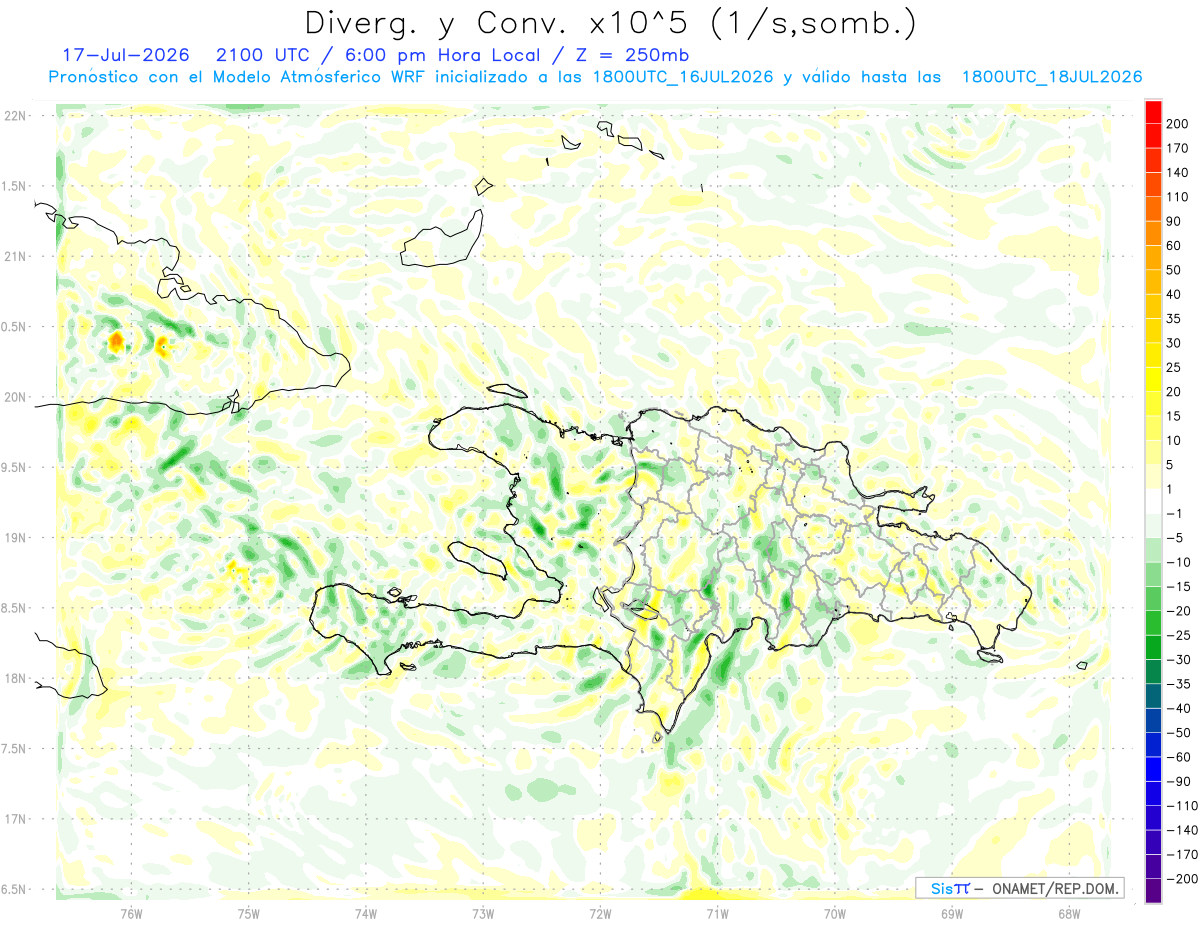Click the '75W' longitude label
1200x927 pixels.
coord(249,913)
